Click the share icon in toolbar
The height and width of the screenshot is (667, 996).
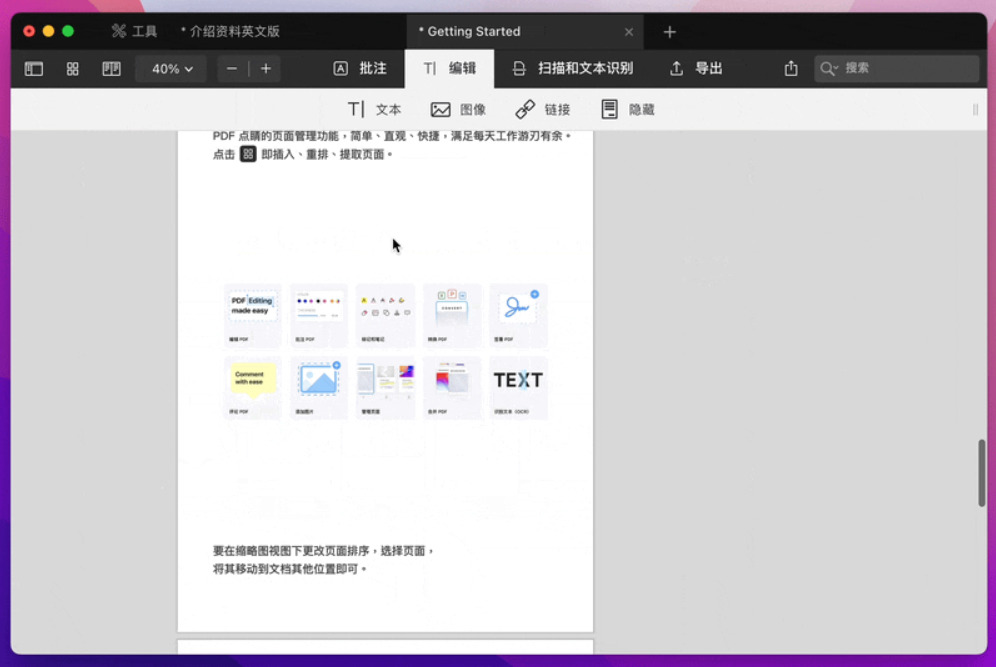pos(791,69)
